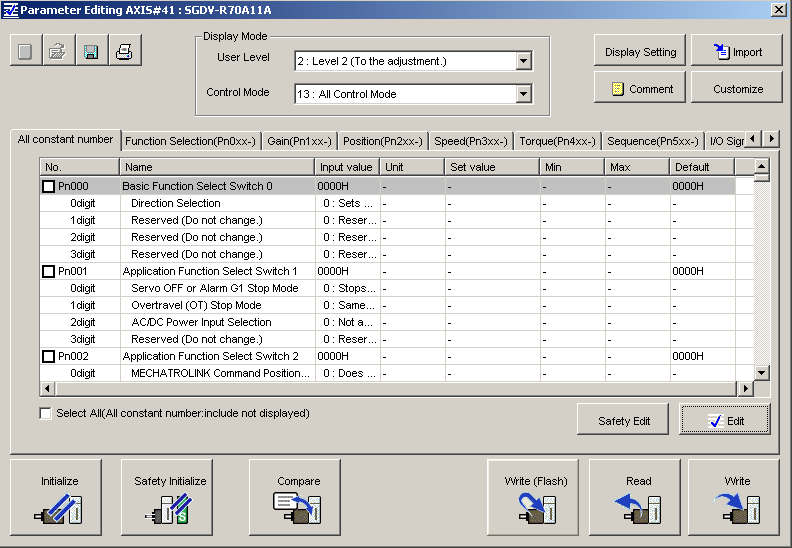Click the Default column header
Viewport: 792px width, 548px height.
pos(702,167)
